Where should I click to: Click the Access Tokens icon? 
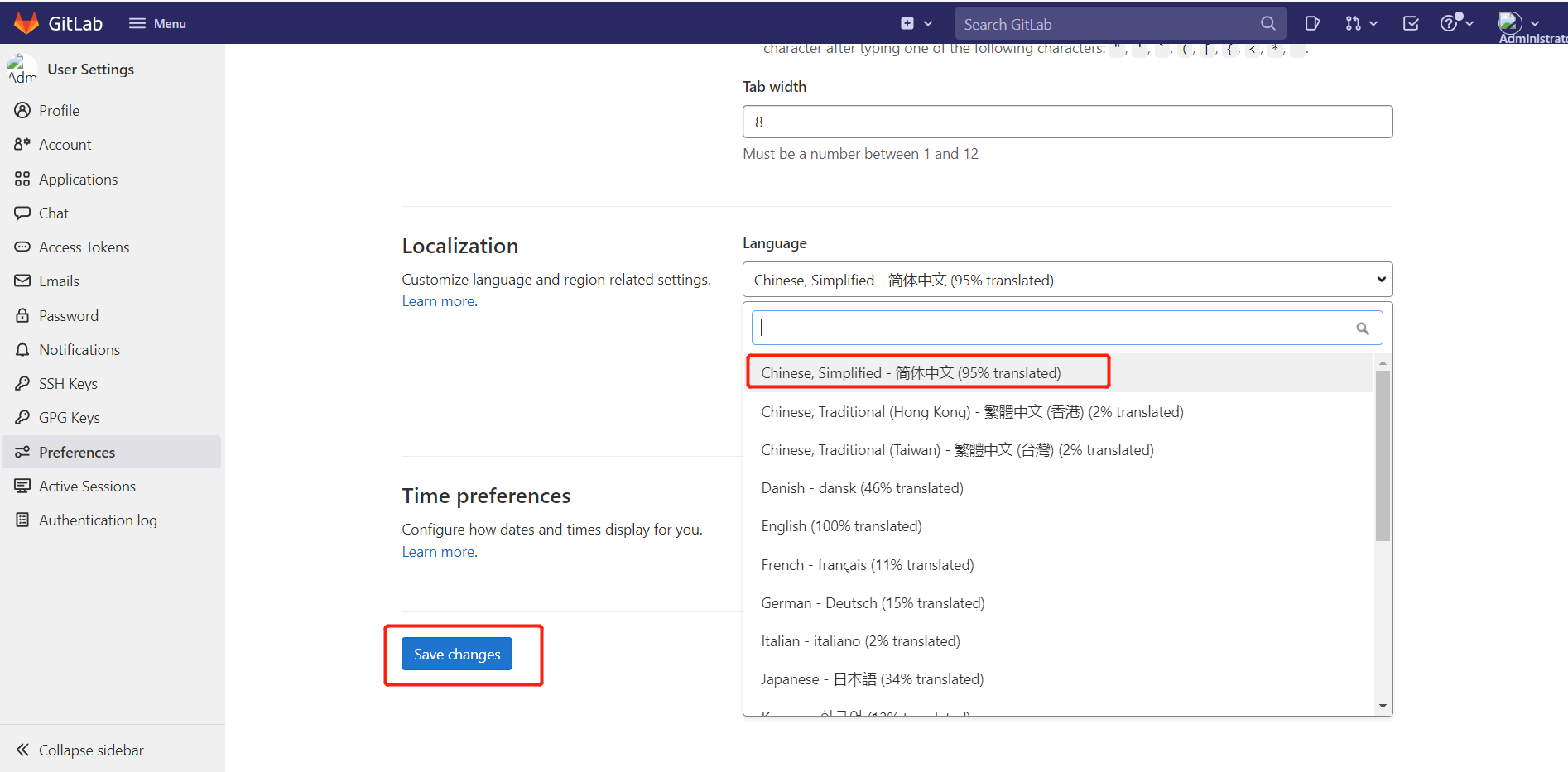coord(22,247)
